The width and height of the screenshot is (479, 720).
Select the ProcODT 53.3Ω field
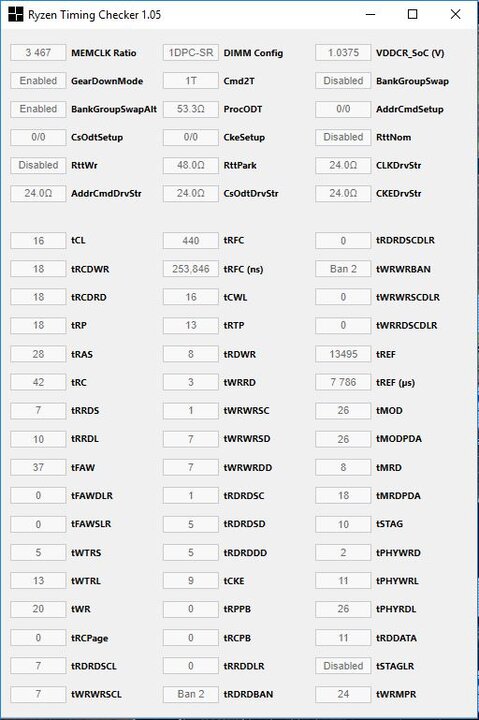pos(191,109)
